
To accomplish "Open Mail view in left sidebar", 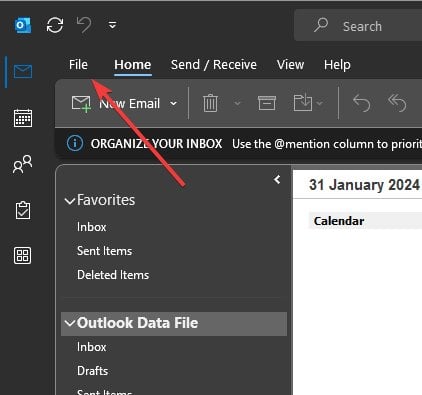I will 23,71.
